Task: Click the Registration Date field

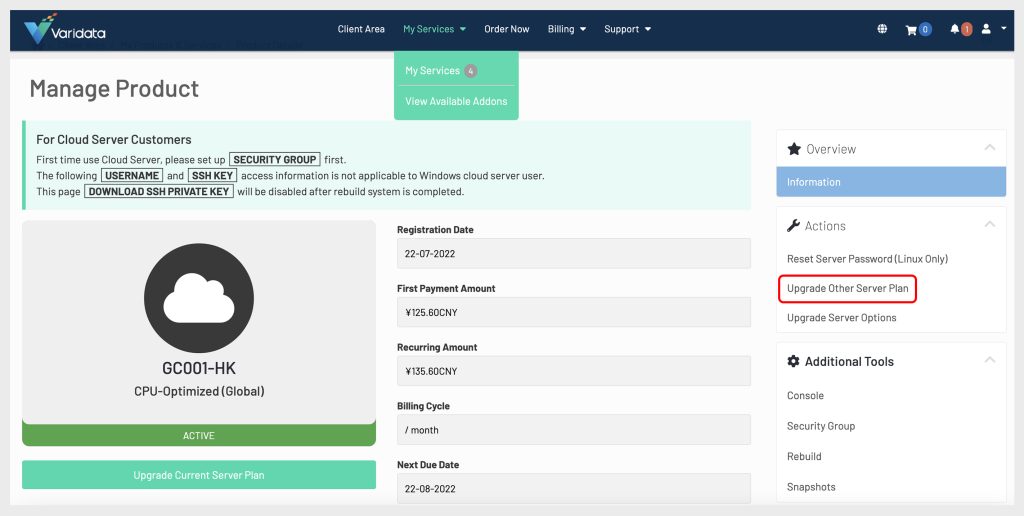Action: pos(573,253)
